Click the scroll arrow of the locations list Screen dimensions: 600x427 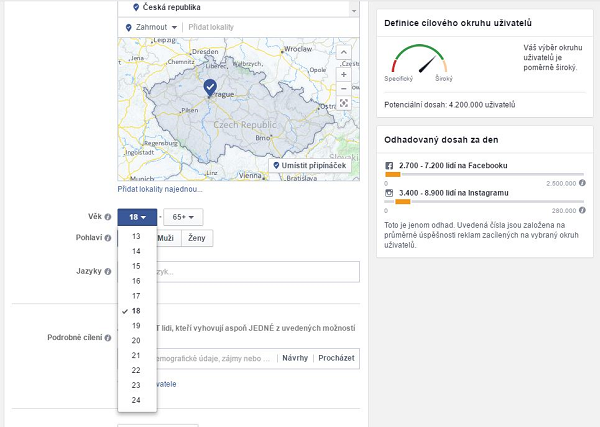(354, 11)
